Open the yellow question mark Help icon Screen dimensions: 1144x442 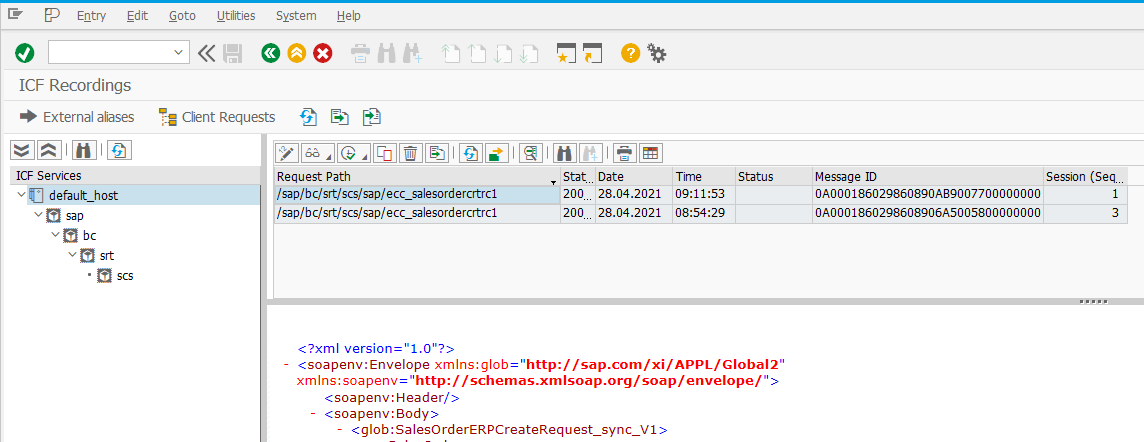pyautogui.click(x=630, y=53)
